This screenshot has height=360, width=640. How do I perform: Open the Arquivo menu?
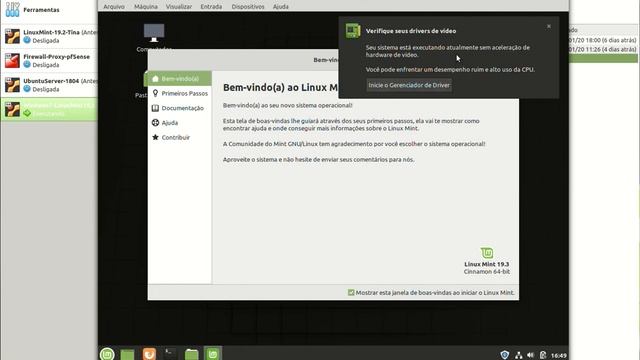tap(114, 7)
